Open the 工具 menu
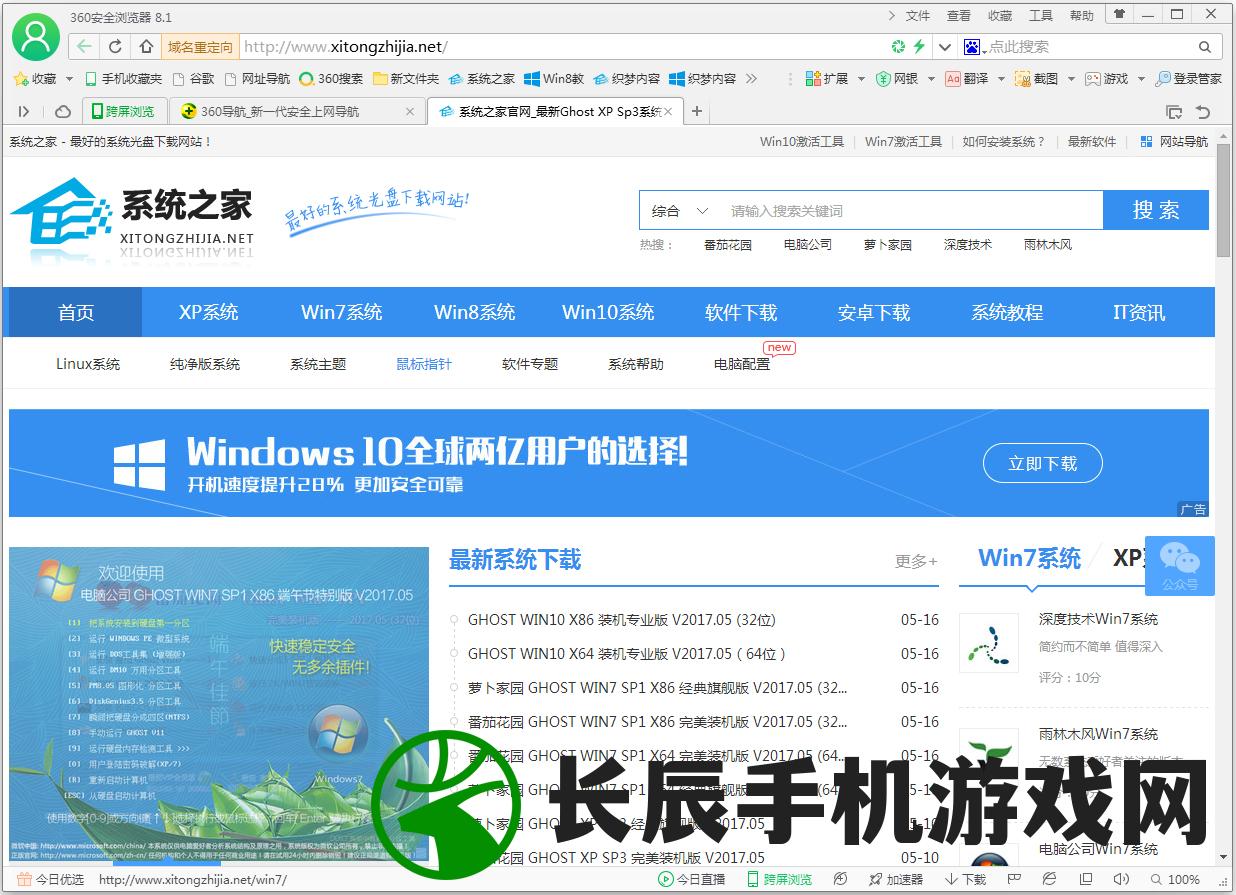This screenshot has width=1236, height=895. point(1041,15)
